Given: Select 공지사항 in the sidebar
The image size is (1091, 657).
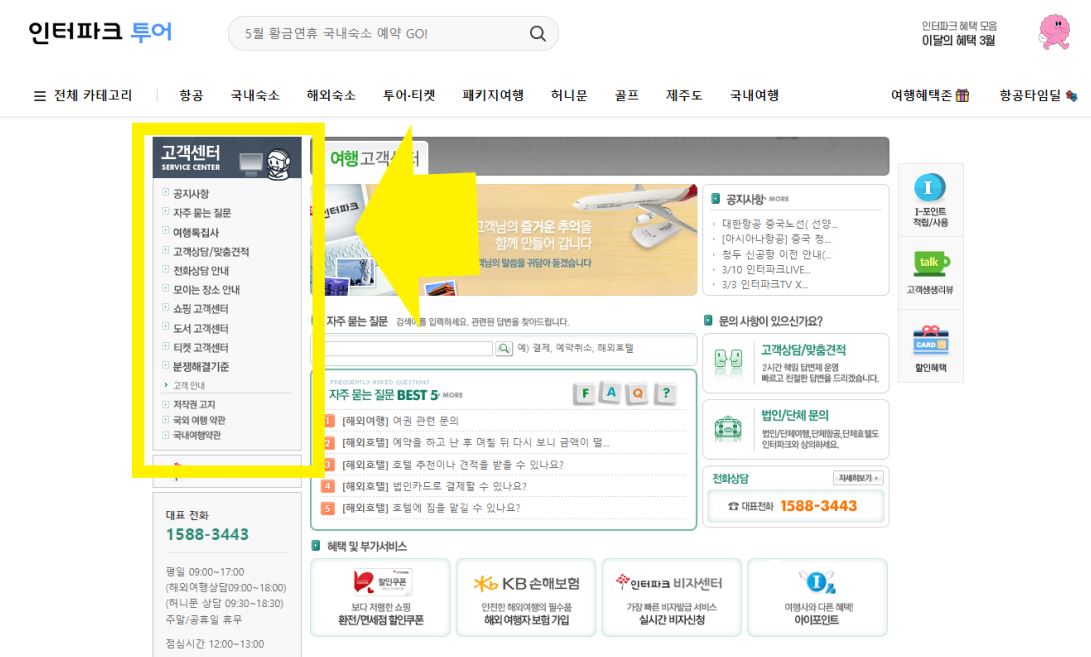Looking at the screenshot, I should tap(191, 193).
